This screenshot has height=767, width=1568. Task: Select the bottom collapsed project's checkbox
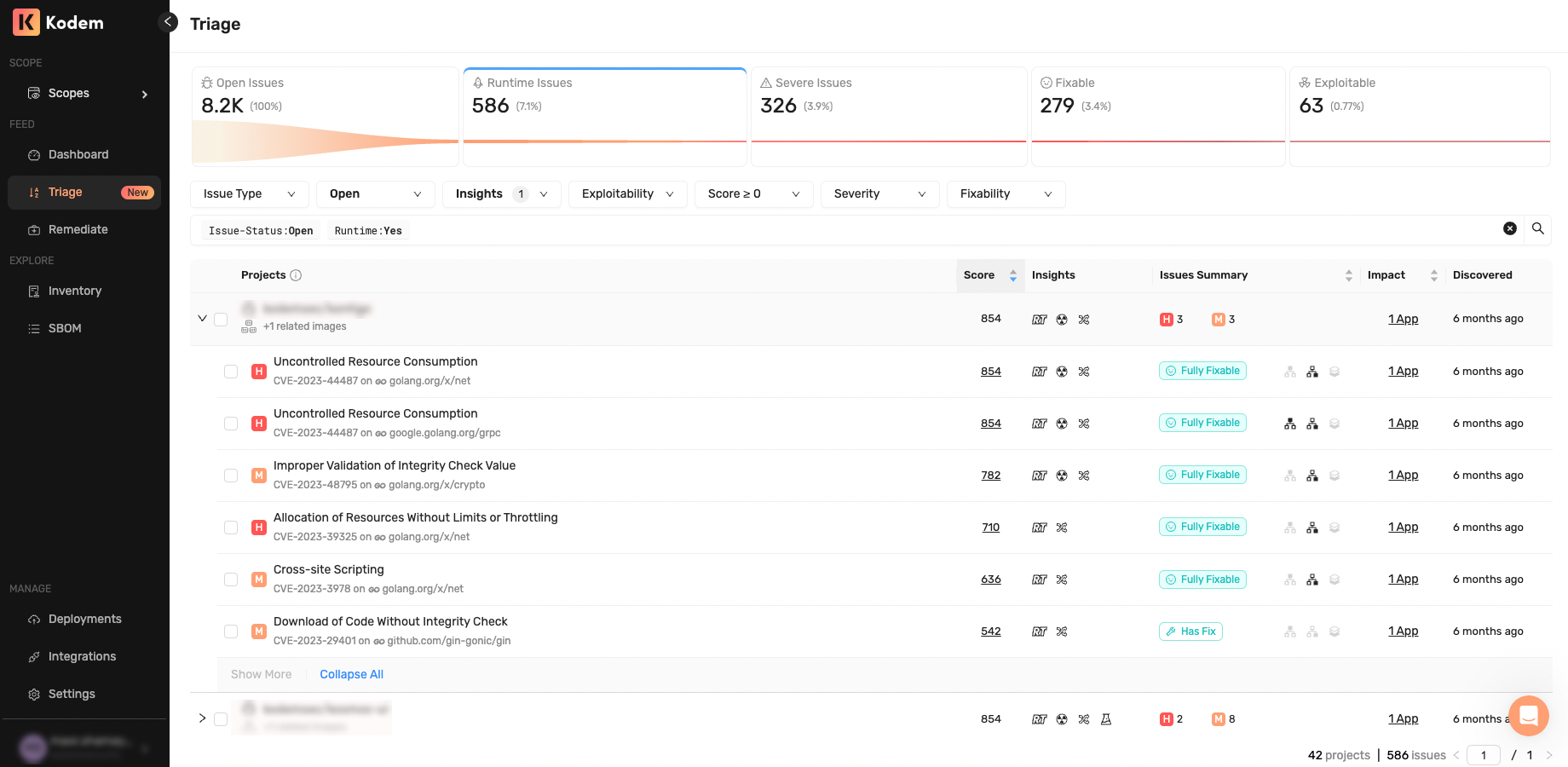click(221, 719)
